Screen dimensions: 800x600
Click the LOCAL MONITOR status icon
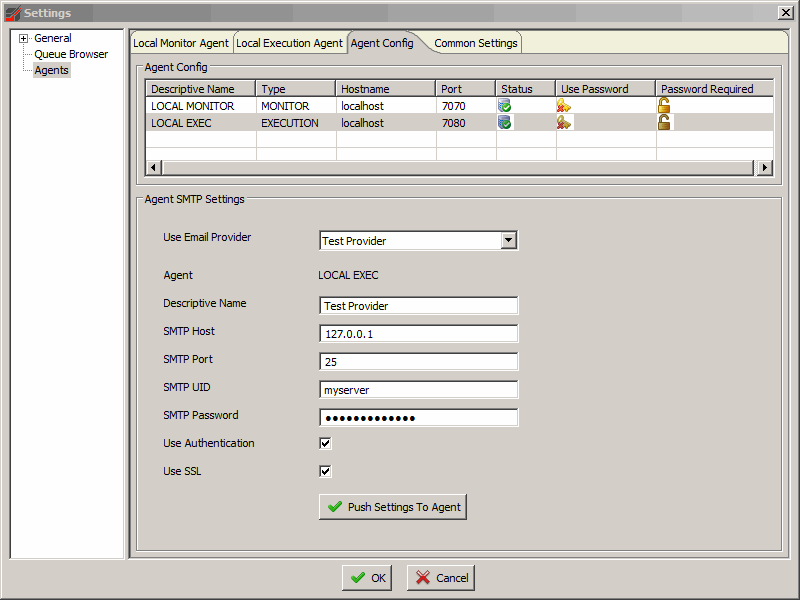505,105
